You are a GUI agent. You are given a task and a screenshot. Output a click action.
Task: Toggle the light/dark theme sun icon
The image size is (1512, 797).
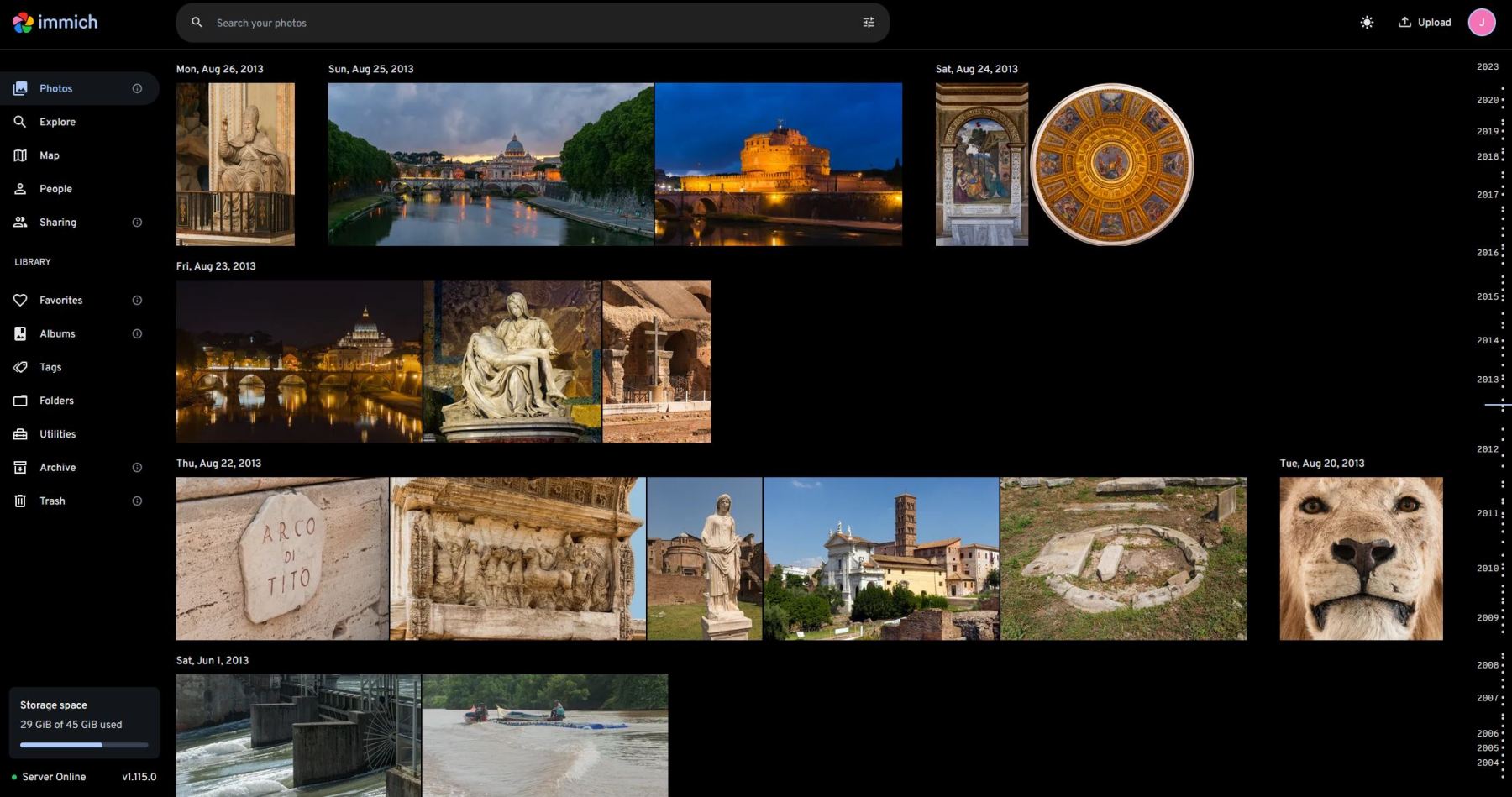[1367, 23]
